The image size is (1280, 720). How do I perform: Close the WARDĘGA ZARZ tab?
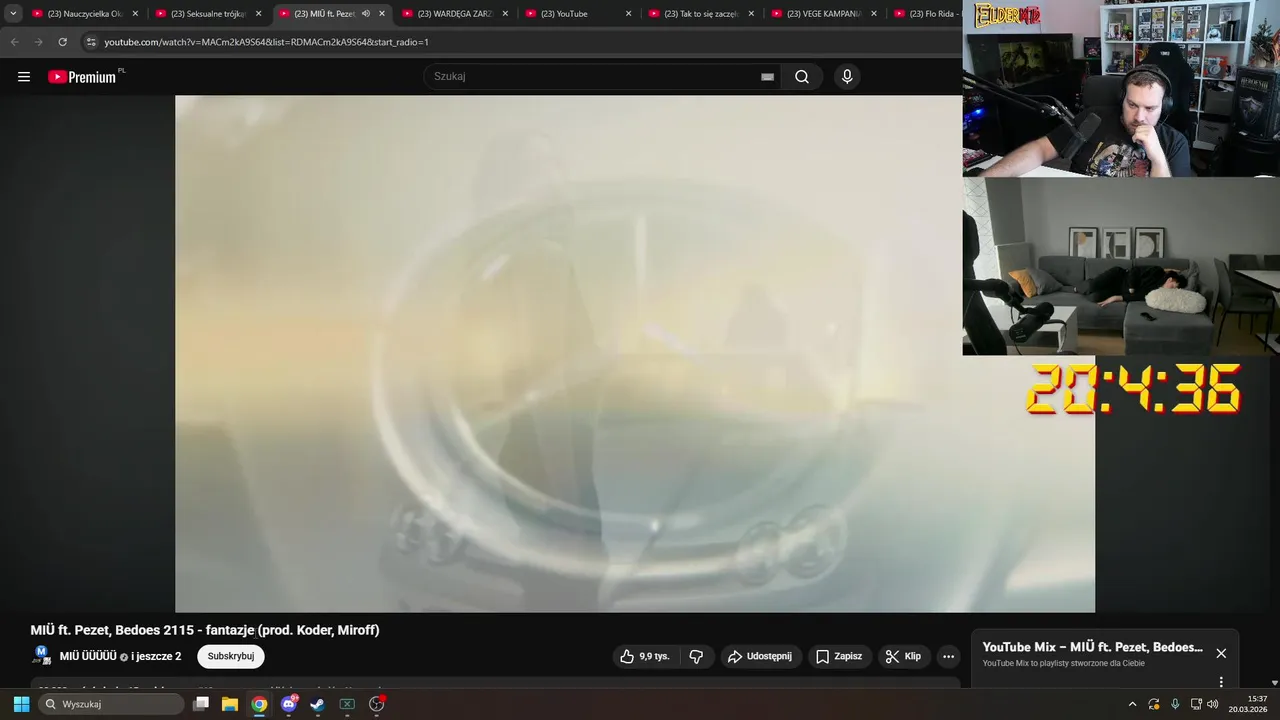point(505,14)
